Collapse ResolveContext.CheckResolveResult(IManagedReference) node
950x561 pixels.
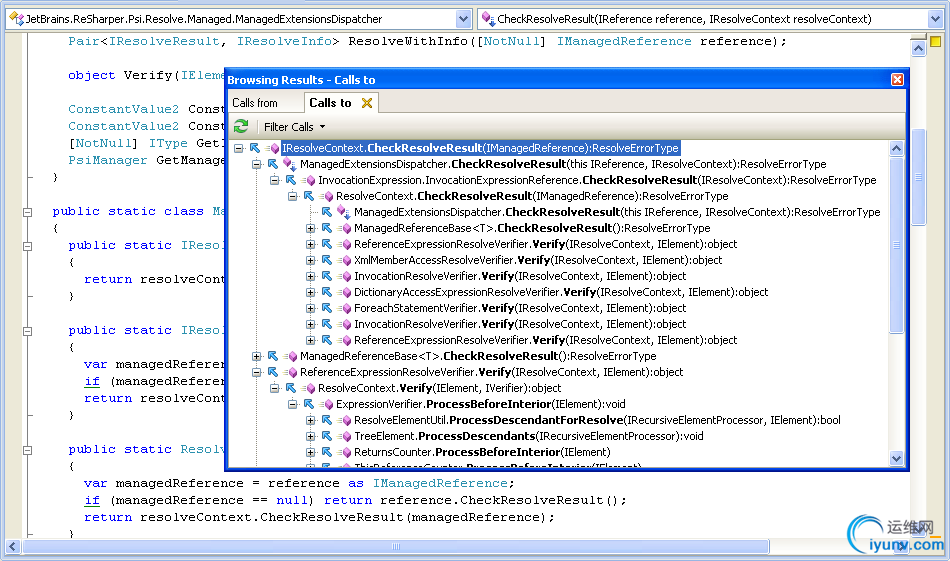[x=293, y=196]
